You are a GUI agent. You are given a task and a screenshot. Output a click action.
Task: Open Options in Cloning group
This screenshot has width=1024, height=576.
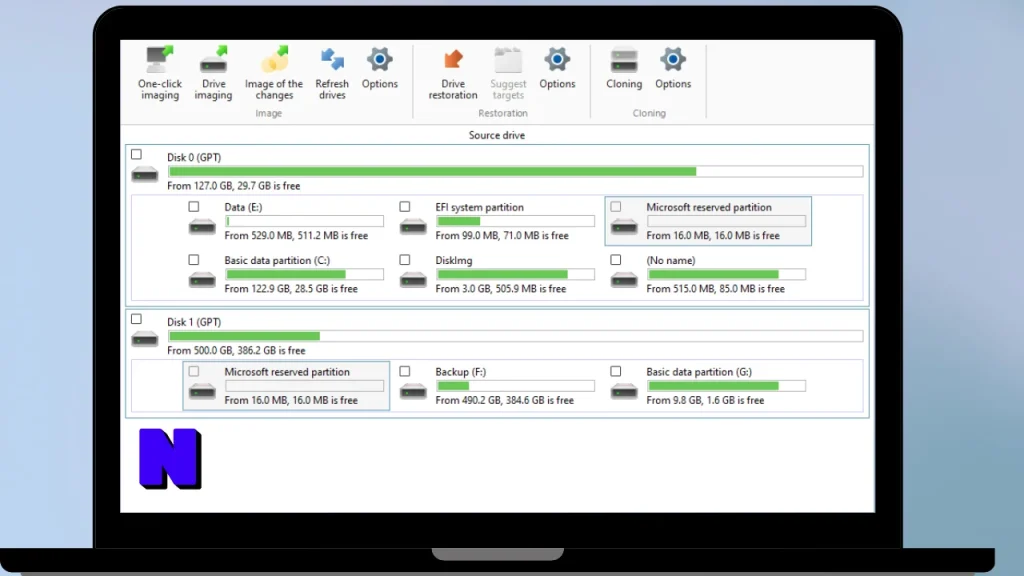point(673,68)
